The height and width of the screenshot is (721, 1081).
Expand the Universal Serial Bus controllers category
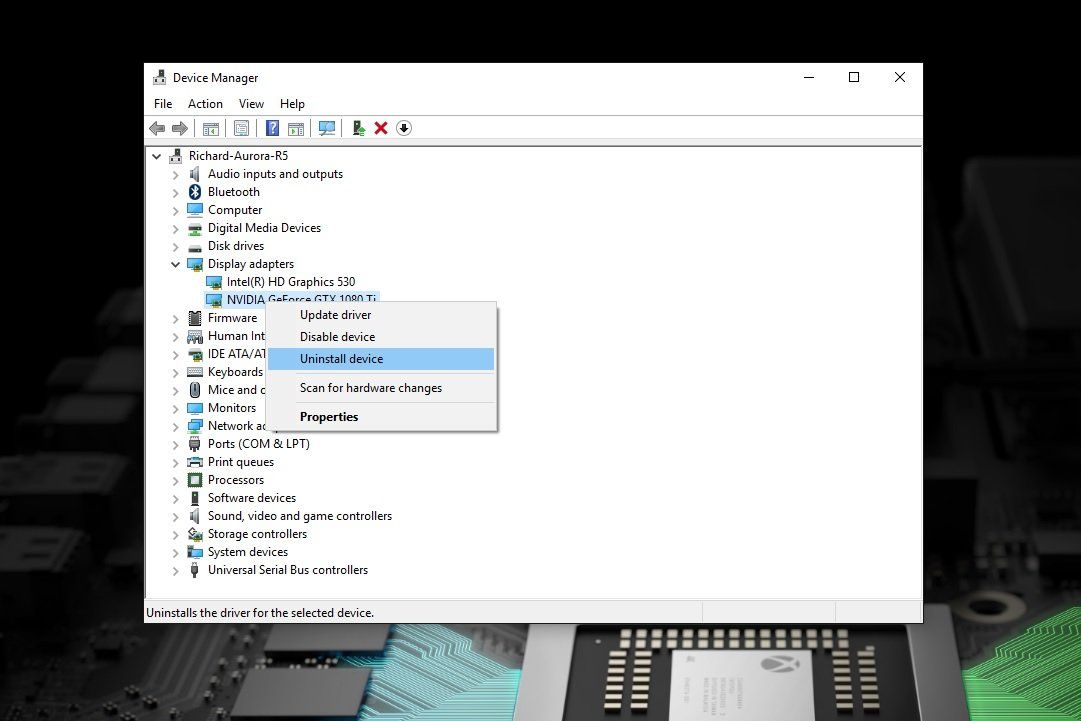coord(176,569)
